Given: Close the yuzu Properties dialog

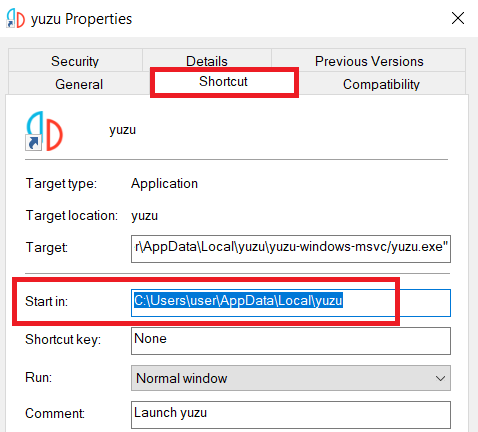Looking at the screenshot, I should [458, 18].
